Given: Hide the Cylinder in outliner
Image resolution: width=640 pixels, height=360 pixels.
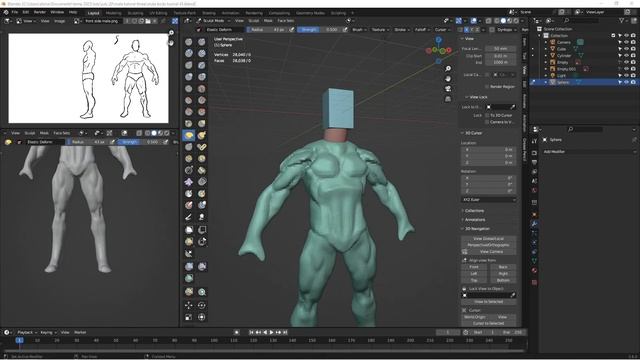Looking at the screenshot, I should click(x=627, y=56).
